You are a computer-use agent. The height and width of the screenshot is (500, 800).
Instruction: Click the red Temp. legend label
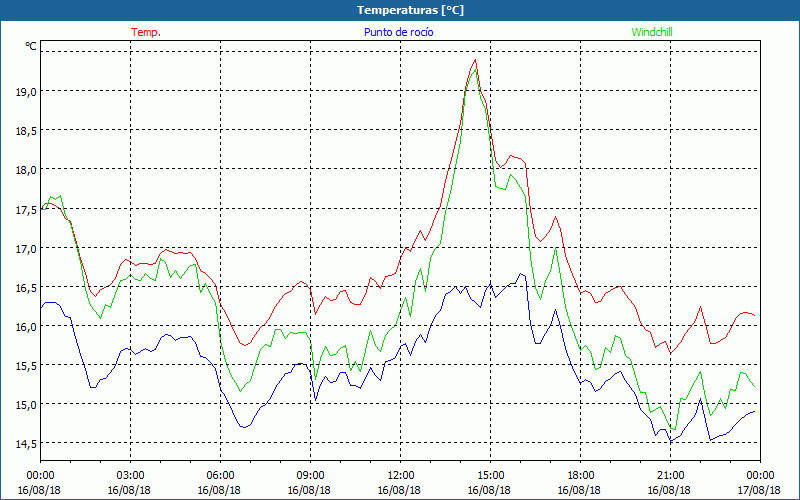point(146,32)
